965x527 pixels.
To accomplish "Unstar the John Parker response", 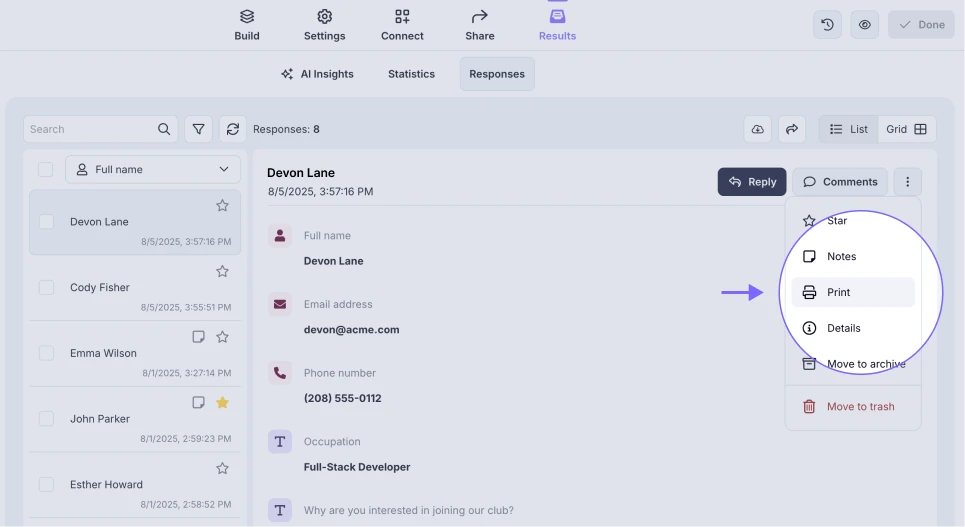I will click(222, 402).
